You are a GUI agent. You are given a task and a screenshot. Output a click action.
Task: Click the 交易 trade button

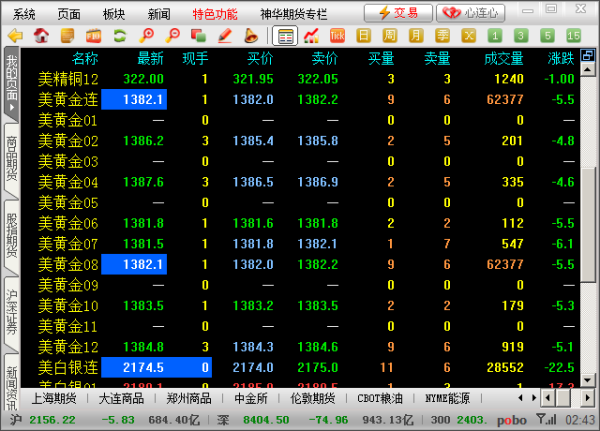click(x=398, y=13)
